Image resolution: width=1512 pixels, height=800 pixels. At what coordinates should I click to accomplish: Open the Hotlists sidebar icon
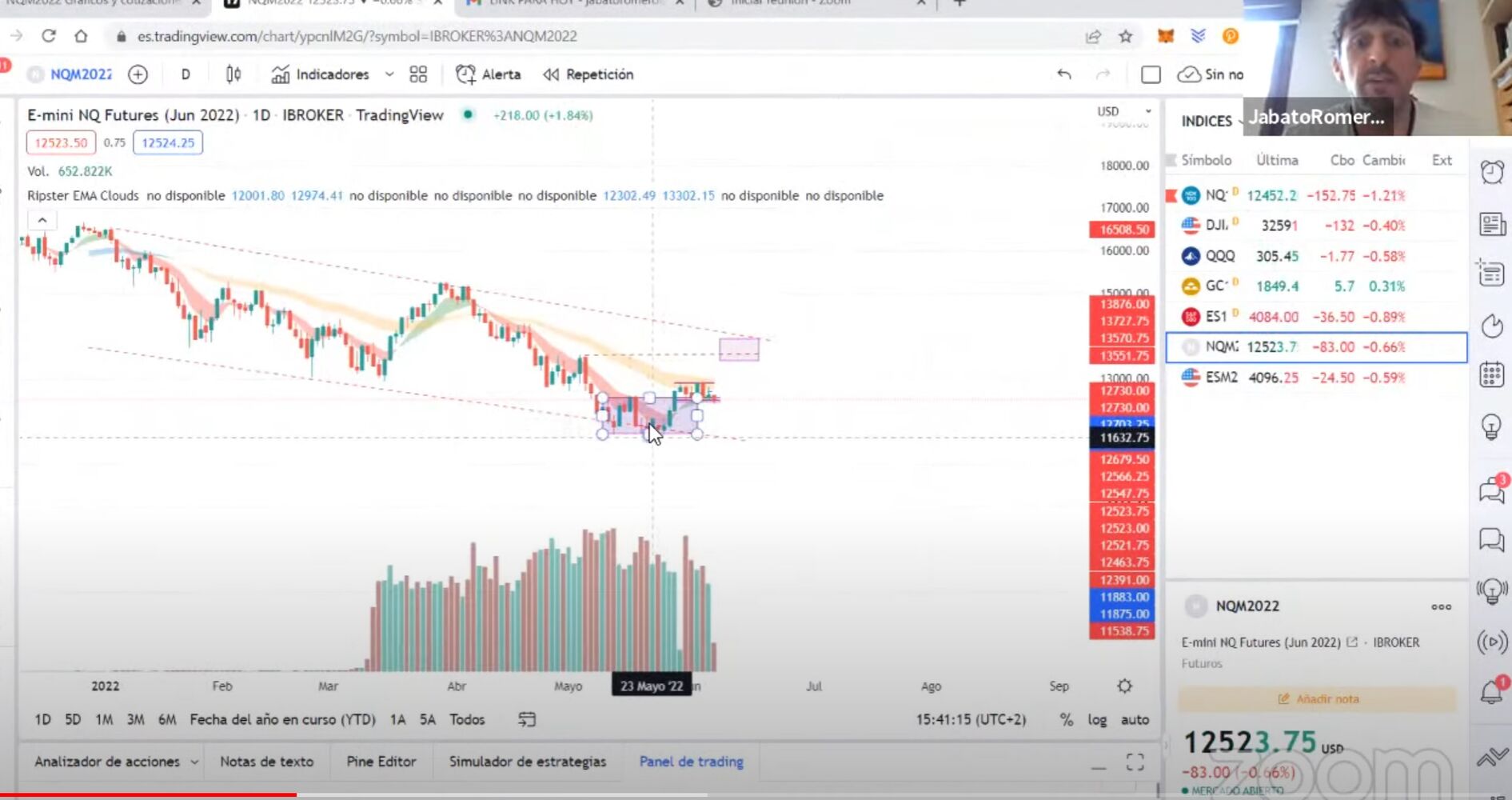(1492, 326)
